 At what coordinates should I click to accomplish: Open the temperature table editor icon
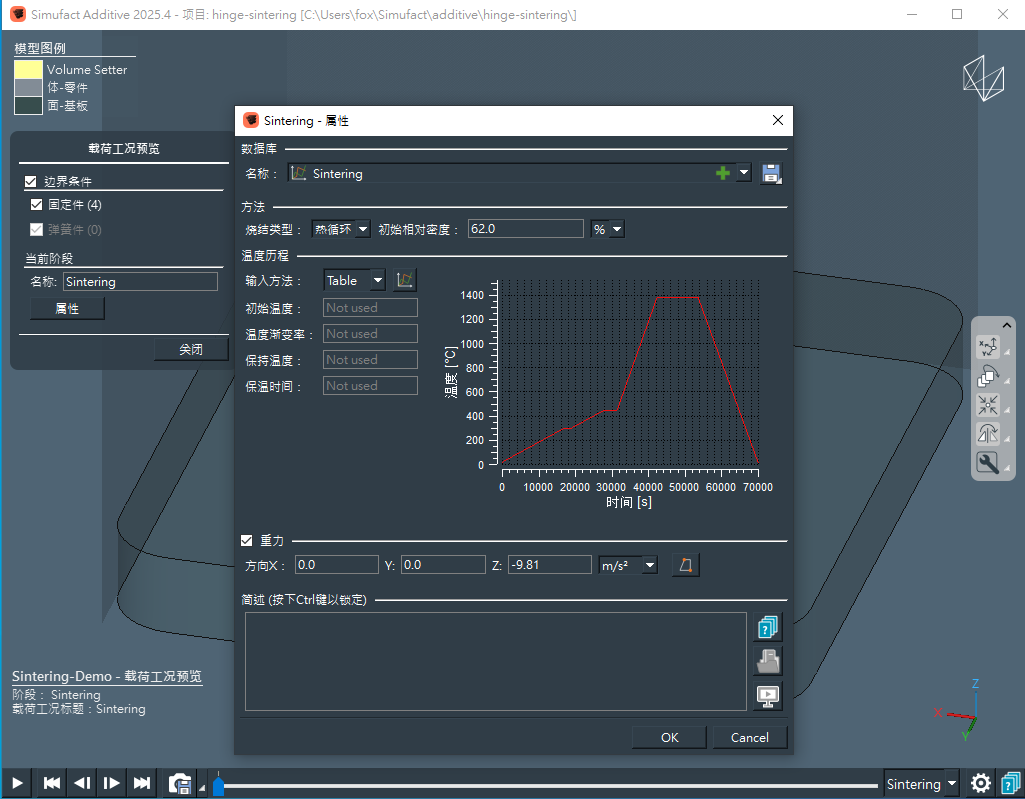tap(405, 280)
